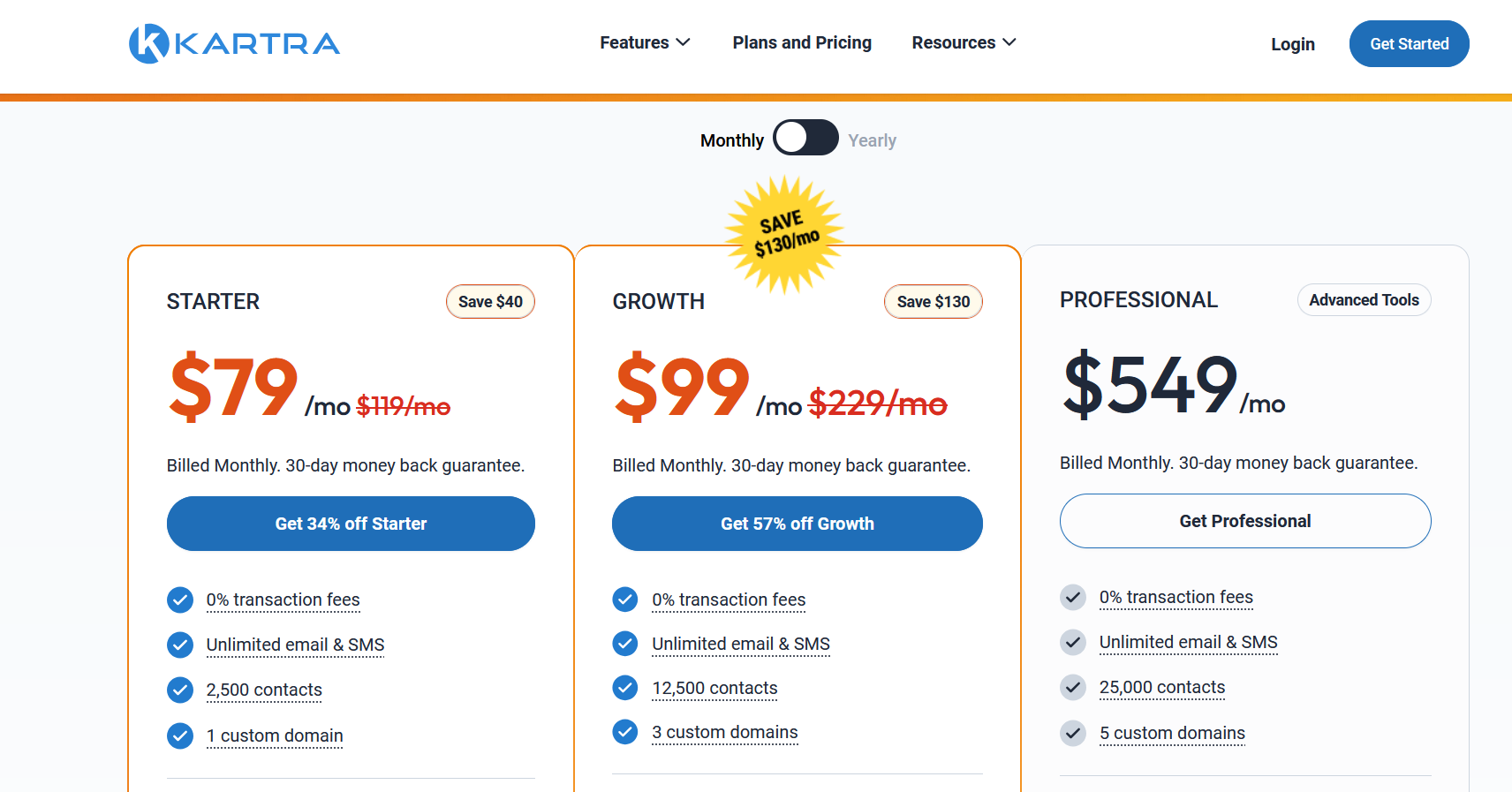
Task: Click gray checkmark next to 5 custom domains
Action: click(1073, 733)
